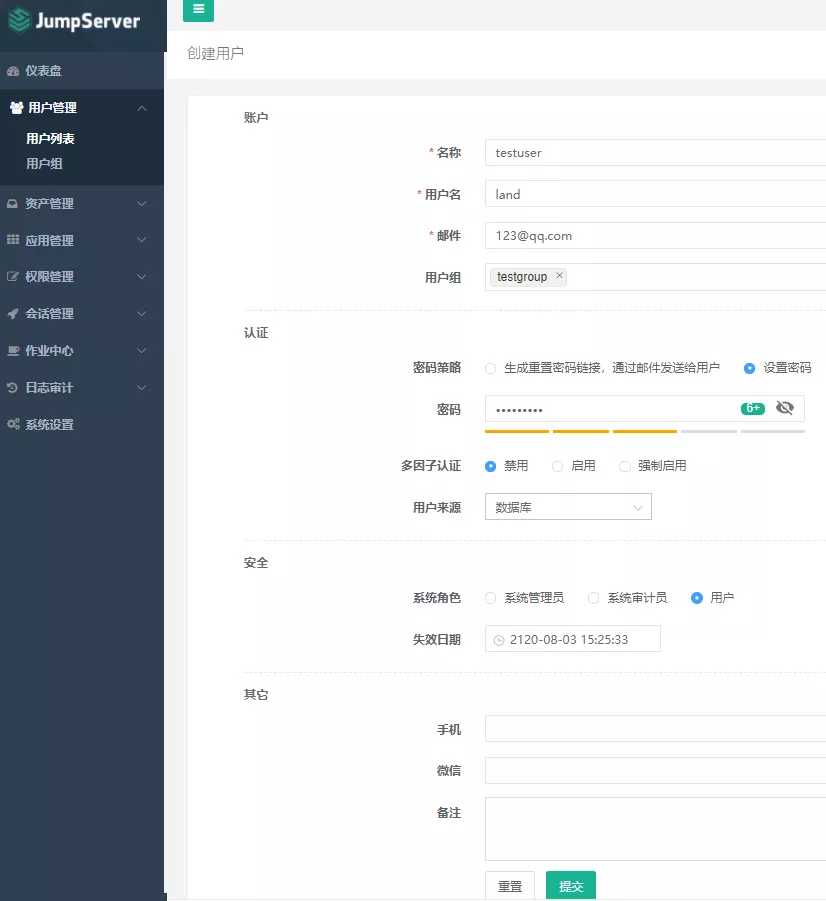Open 用户列表 submenu item in sidebar

50,139
